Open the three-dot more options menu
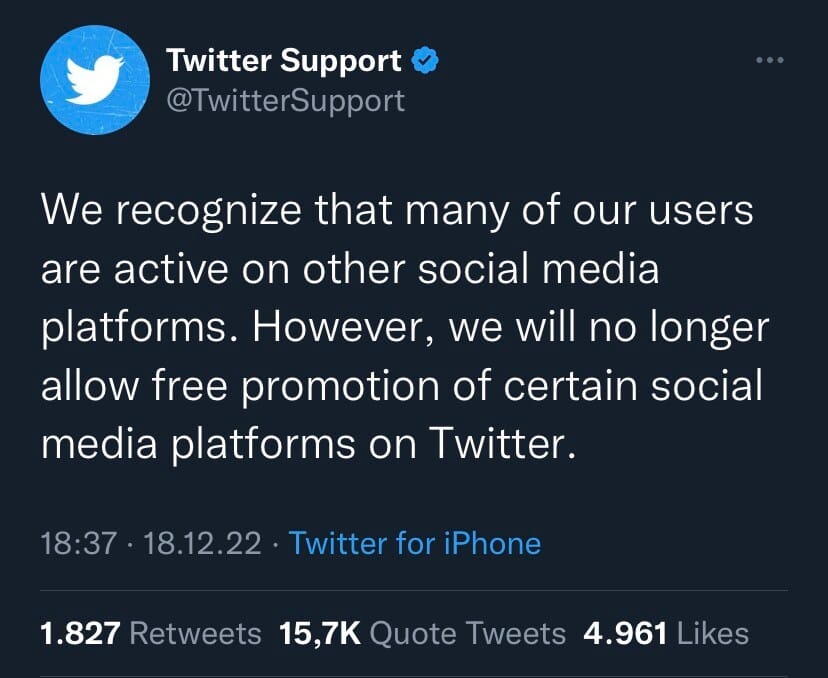The height and width of the screenshot is (678, 828). point(770,60)
